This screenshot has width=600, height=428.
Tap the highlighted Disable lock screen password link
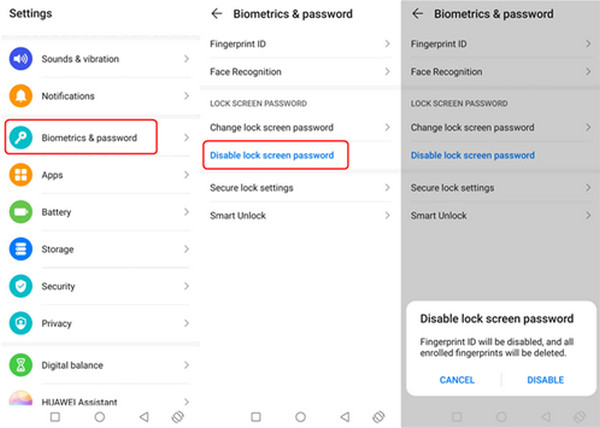tap(272, 155)
